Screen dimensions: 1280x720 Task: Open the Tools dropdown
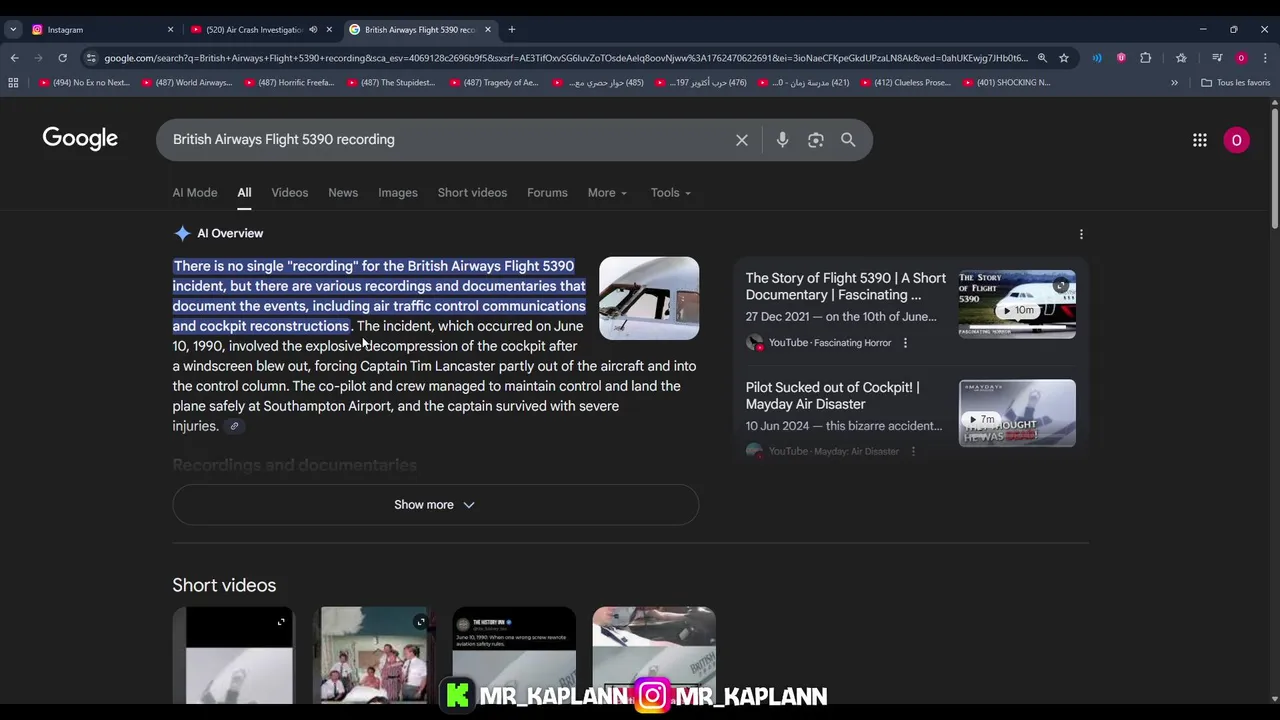(x=670, y=193)
